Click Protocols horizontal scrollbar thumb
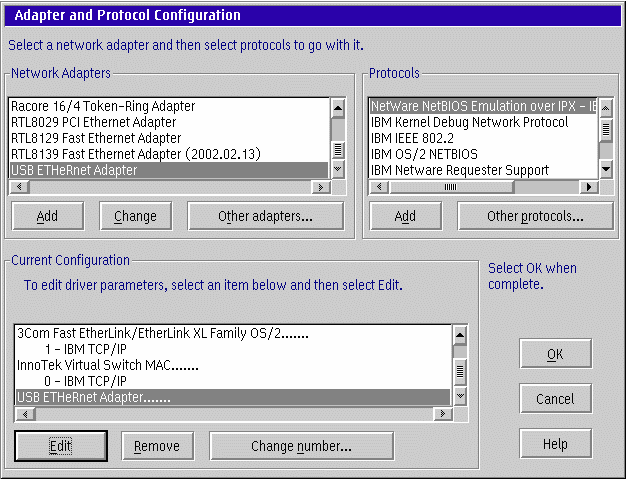 [x=451, y=187]
